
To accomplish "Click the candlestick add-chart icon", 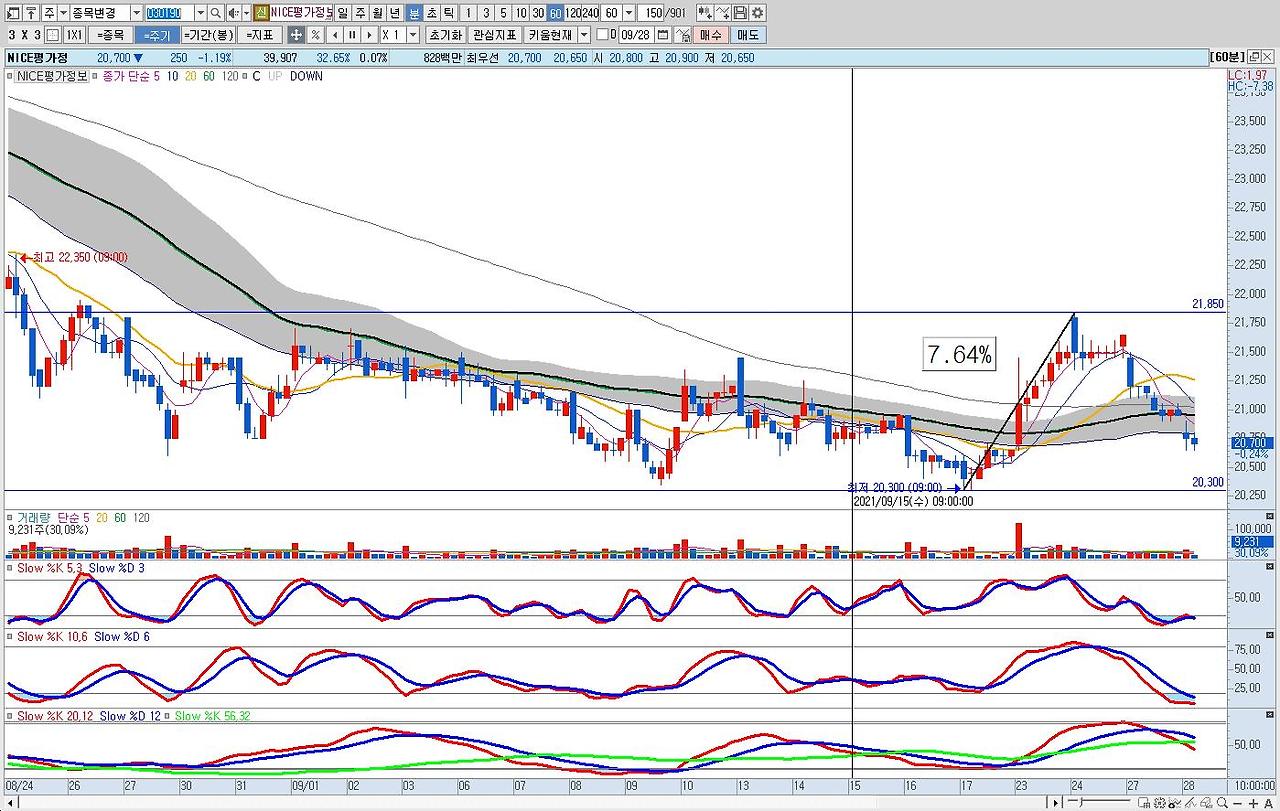I will (x=704, y=13).
